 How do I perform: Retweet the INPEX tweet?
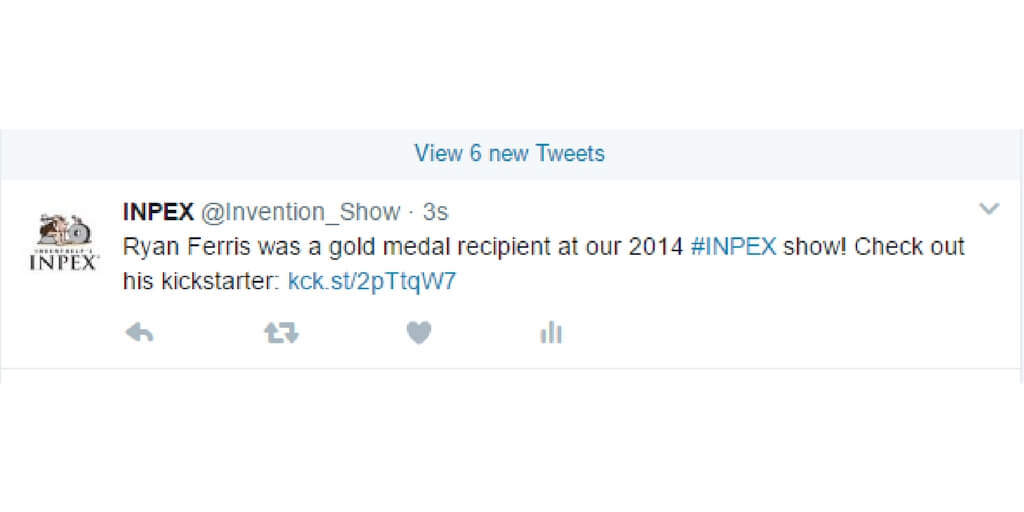pos(281,334)
